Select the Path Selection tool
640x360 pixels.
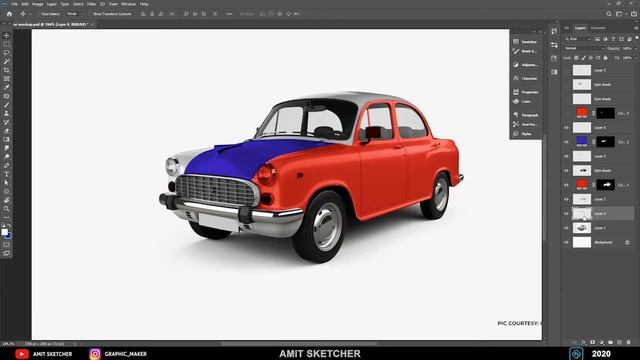7,183
